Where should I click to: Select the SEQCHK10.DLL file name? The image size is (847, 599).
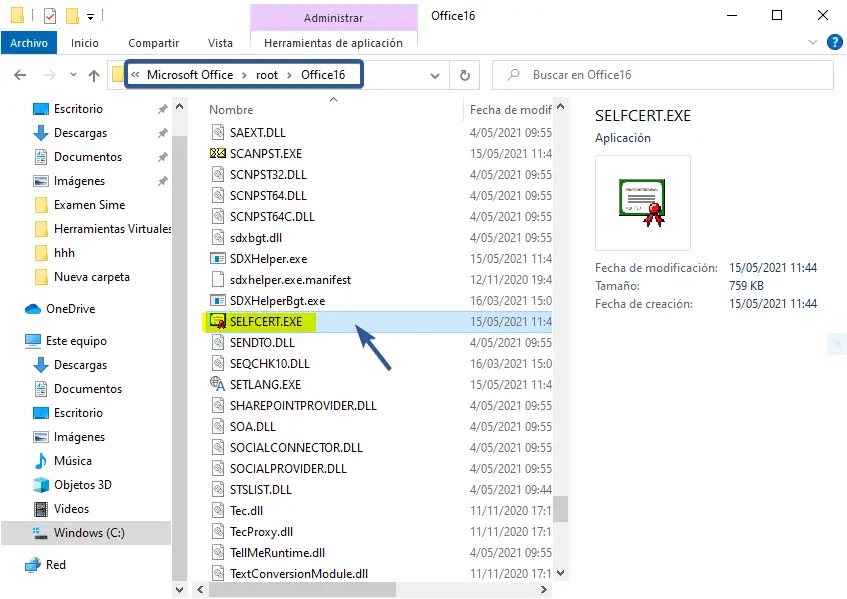tap(270, 364)
